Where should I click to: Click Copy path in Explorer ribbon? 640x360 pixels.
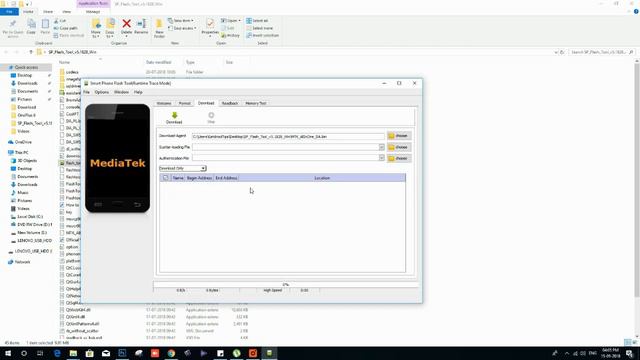coord(65,28)
